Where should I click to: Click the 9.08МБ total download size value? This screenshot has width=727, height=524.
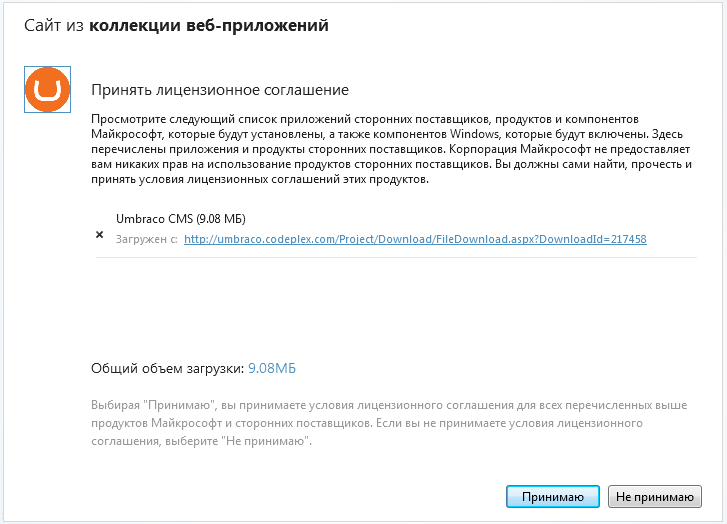pos(272,368)
